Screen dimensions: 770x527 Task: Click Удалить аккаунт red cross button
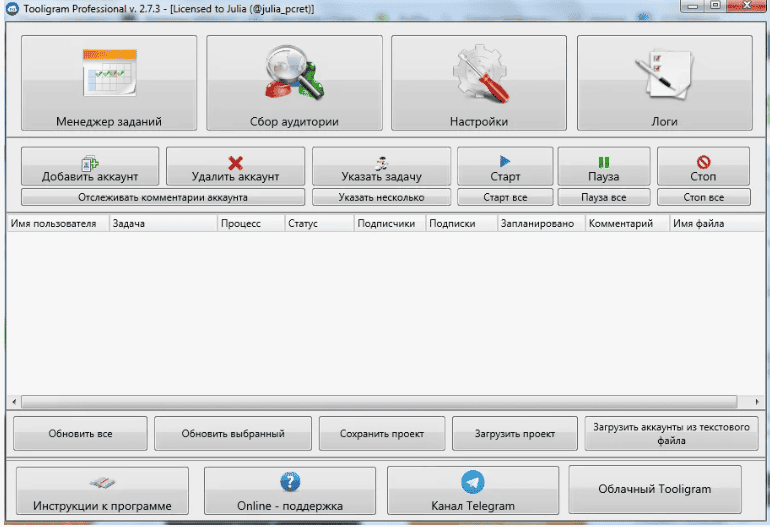pyautogui.click(x=235, y=166)
